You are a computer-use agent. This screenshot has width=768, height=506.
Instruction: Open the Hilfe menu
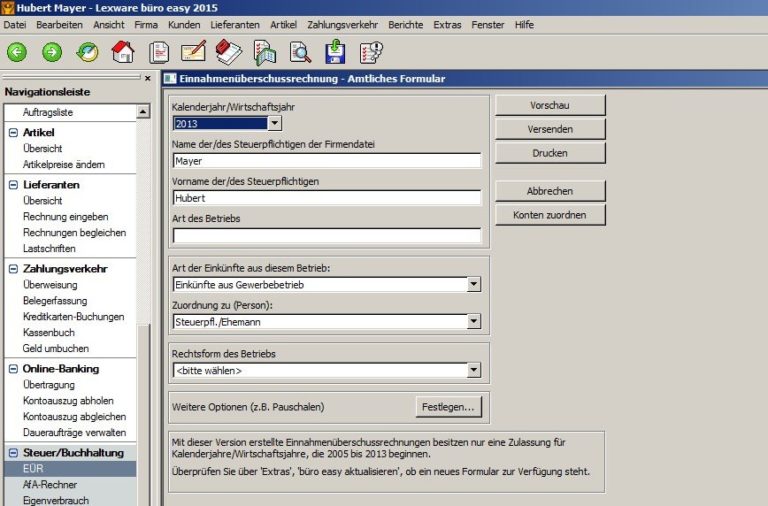click(x=524, y=24)
